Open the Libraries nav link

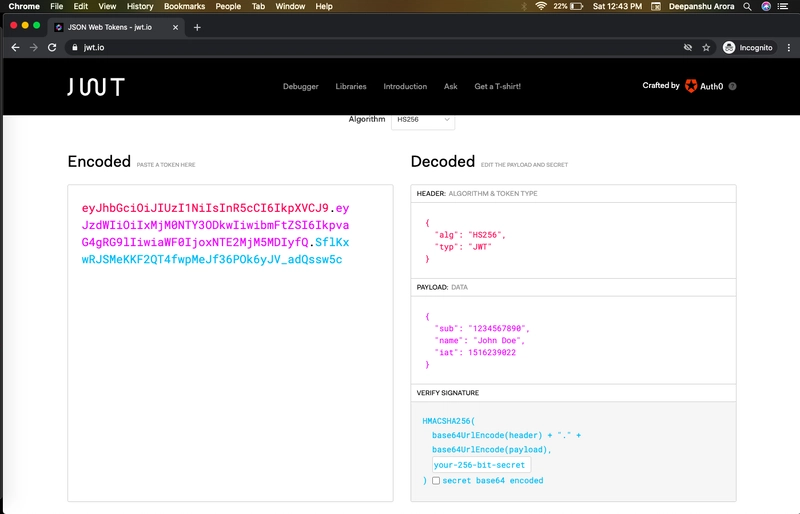point(351,86)
